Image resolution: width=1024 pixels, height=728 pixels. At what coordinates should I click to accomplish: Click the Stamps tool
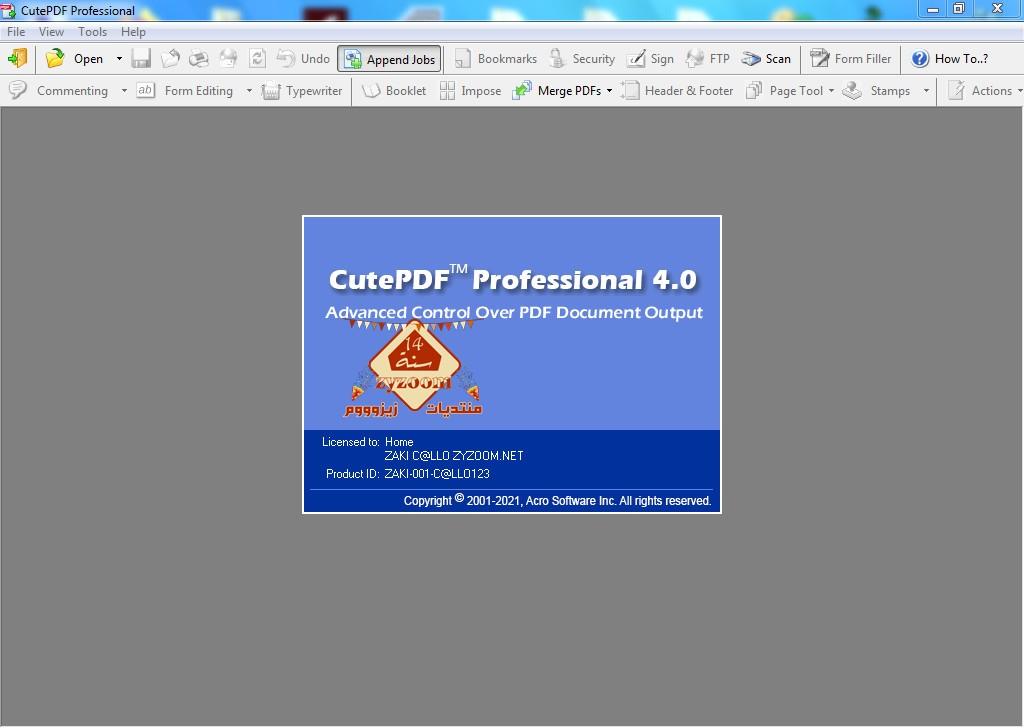876,91
